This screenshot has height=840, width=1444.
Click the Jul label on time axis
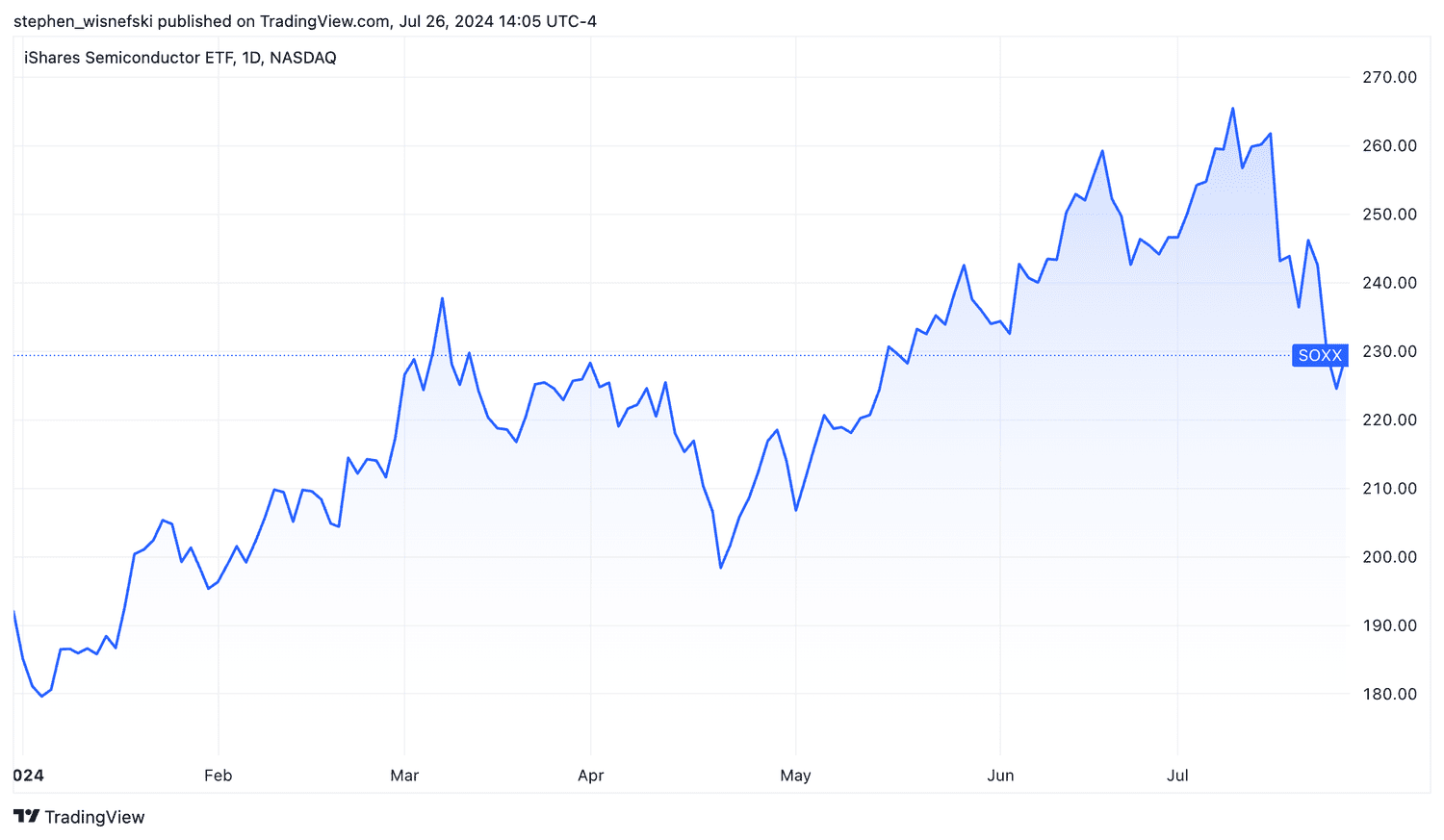coord(1177,776)
